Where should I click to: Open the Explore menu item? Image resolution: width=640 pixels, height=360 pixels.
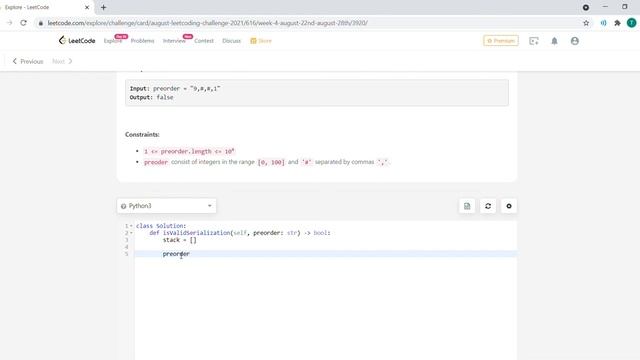coord(113,41)
